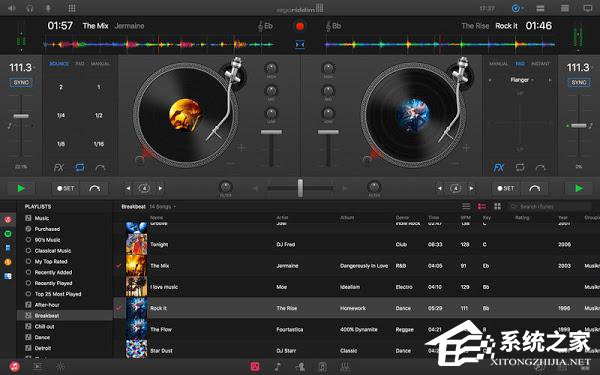
Task: Open the blue automix icon in top bar
Action: click(516, 8)
